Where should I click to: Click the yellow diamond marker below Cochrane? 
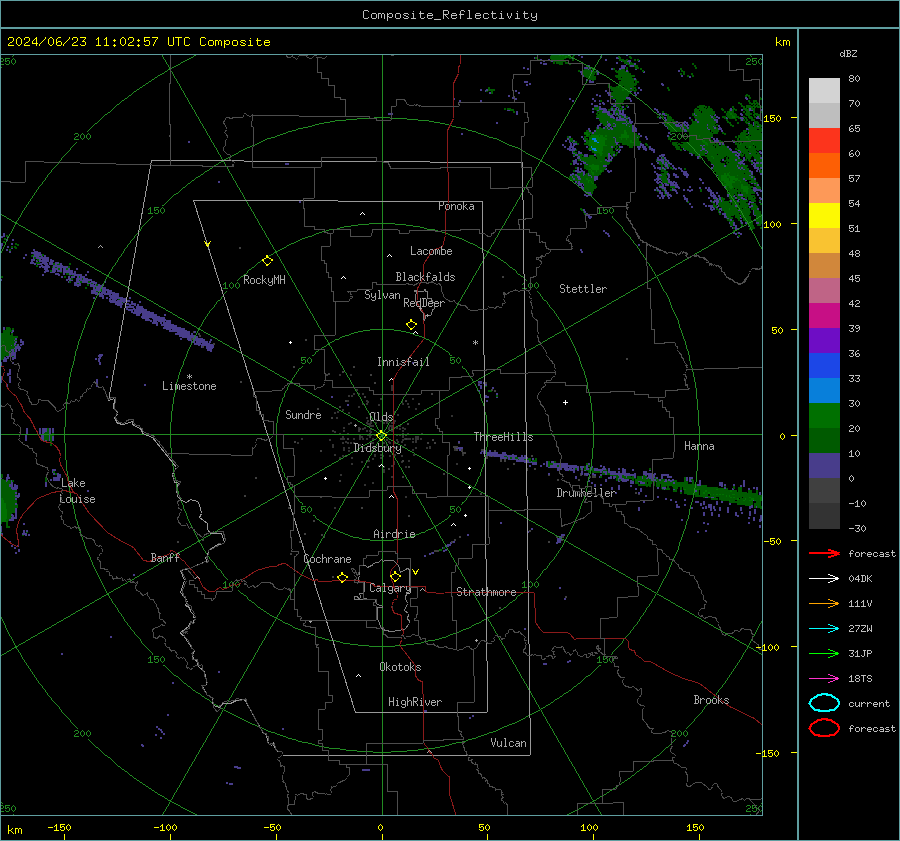(342, 577)
